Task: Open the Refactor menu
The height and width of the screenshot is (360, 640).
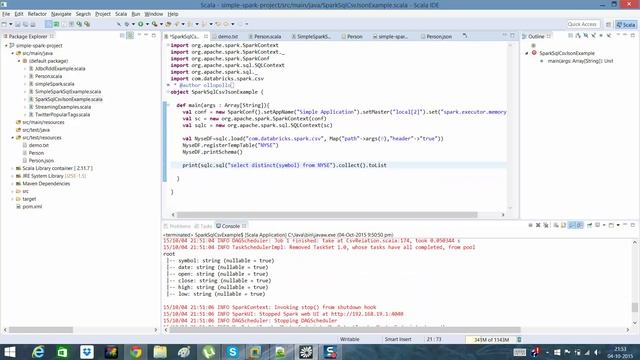Action: [37, 14]
